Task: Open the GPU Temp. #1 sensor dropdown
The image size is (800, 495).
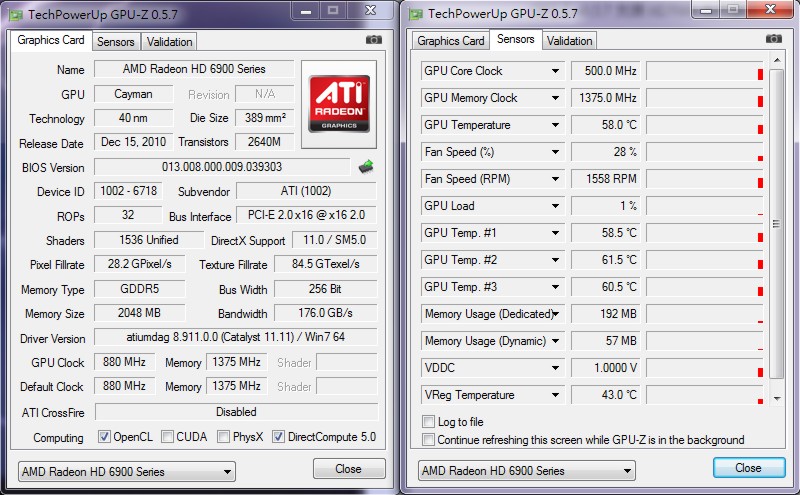Action: point(555,233)
